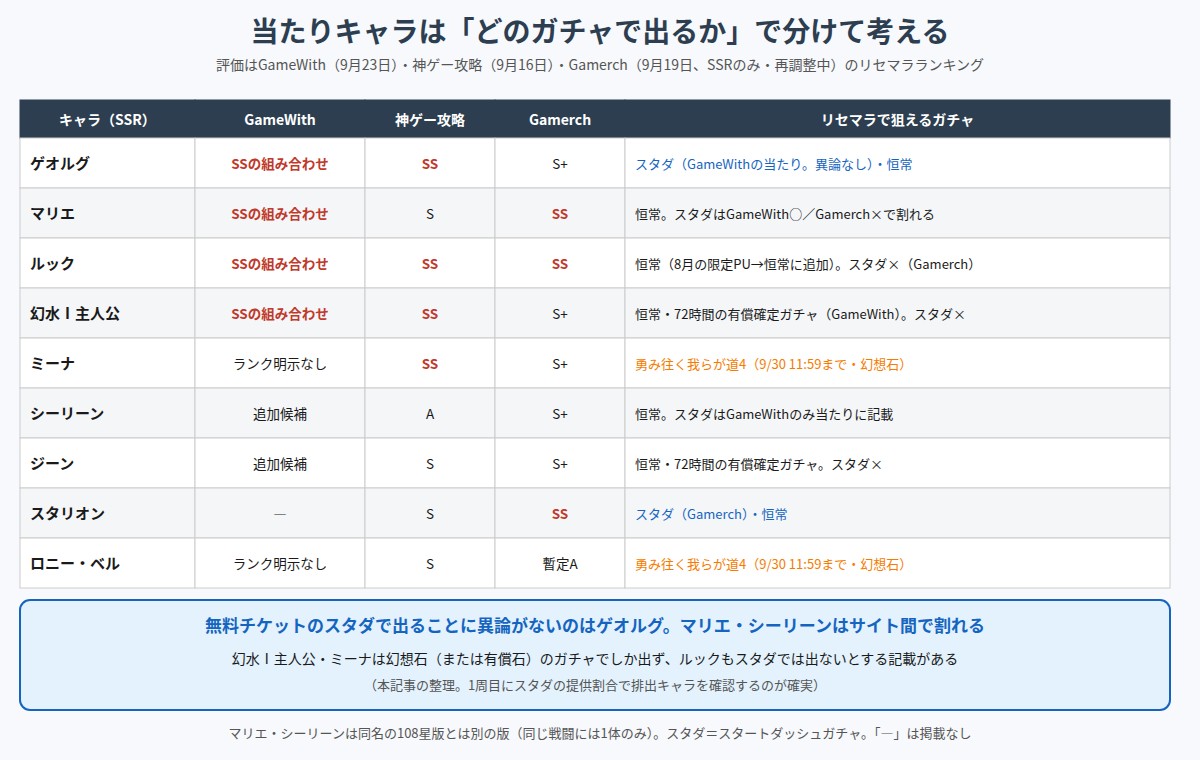Click ゲオルグ's S+ Gamerch rating
The image size is (1200, 760).
point(560,164)
